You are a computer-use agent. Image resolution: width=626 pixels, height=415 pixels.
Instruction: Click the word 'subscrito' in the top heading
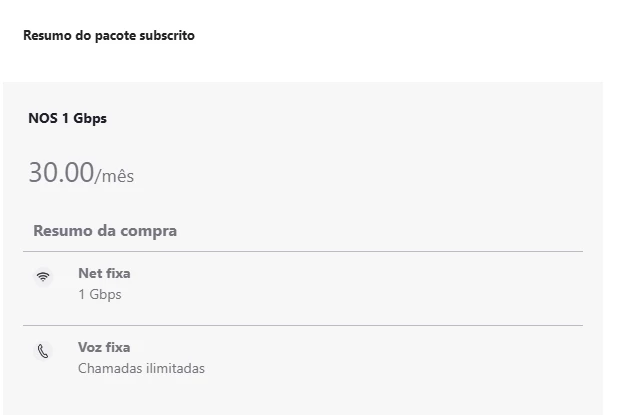coord(168,36)
